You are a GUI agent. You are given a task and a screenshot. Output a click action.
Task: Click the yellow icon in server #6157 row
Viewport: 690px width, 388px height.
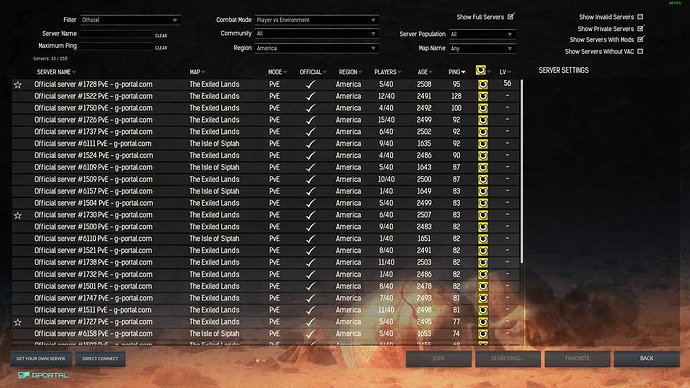click(483, 191)
